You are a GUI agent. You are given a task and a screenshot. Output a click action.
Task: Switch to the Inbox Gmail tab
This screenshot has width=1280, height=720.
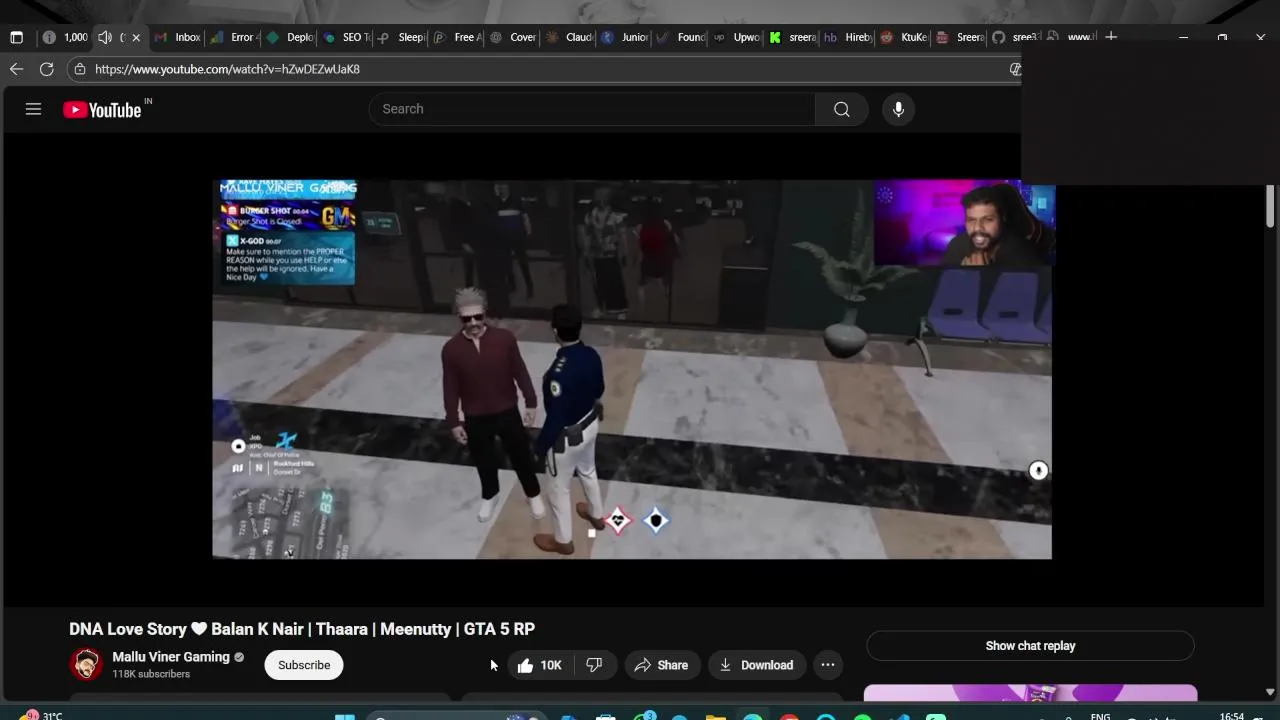point(178,37)
